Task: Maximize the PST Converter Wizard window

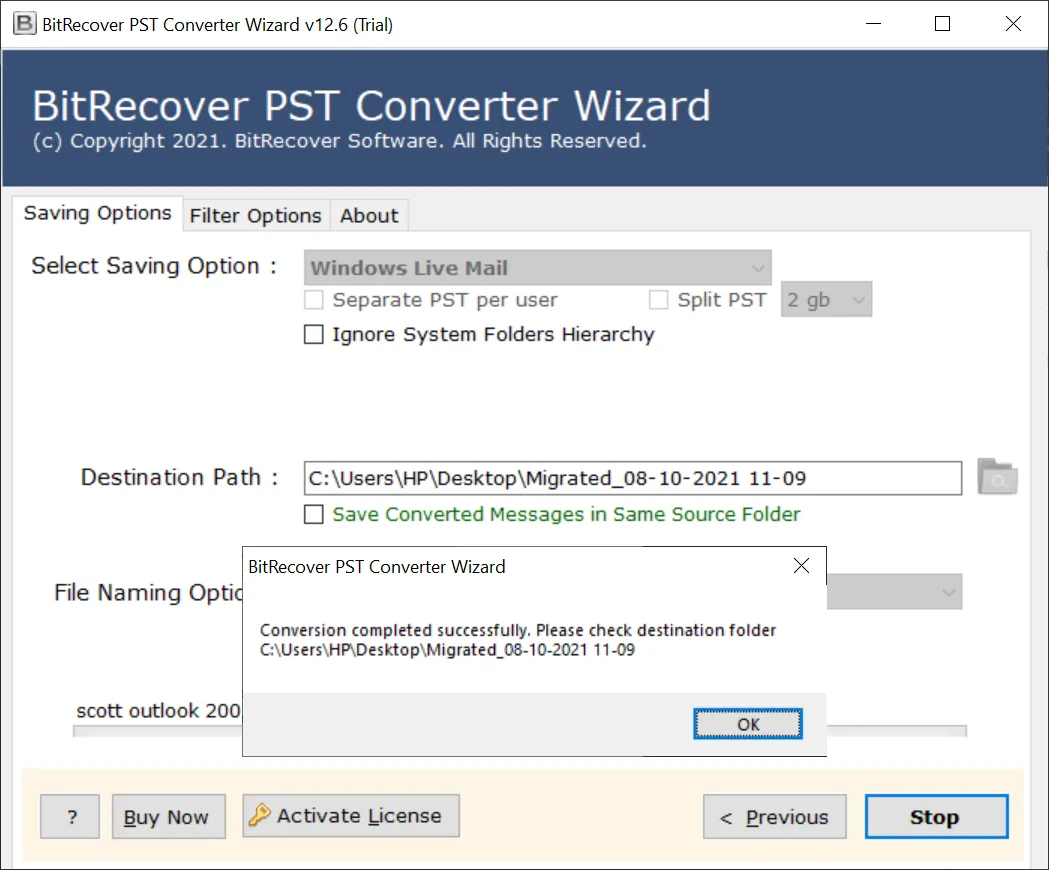Action: [942, 25]
